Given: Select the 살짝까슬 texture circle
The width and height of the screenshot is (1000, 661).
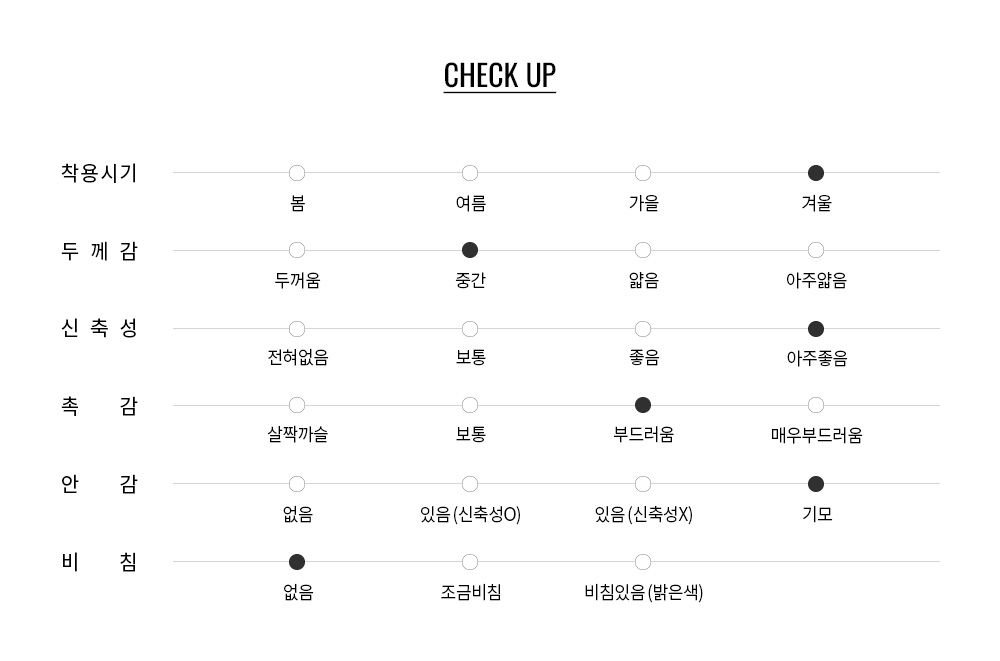Looking at the screenshot, I should tap(297, 405).
